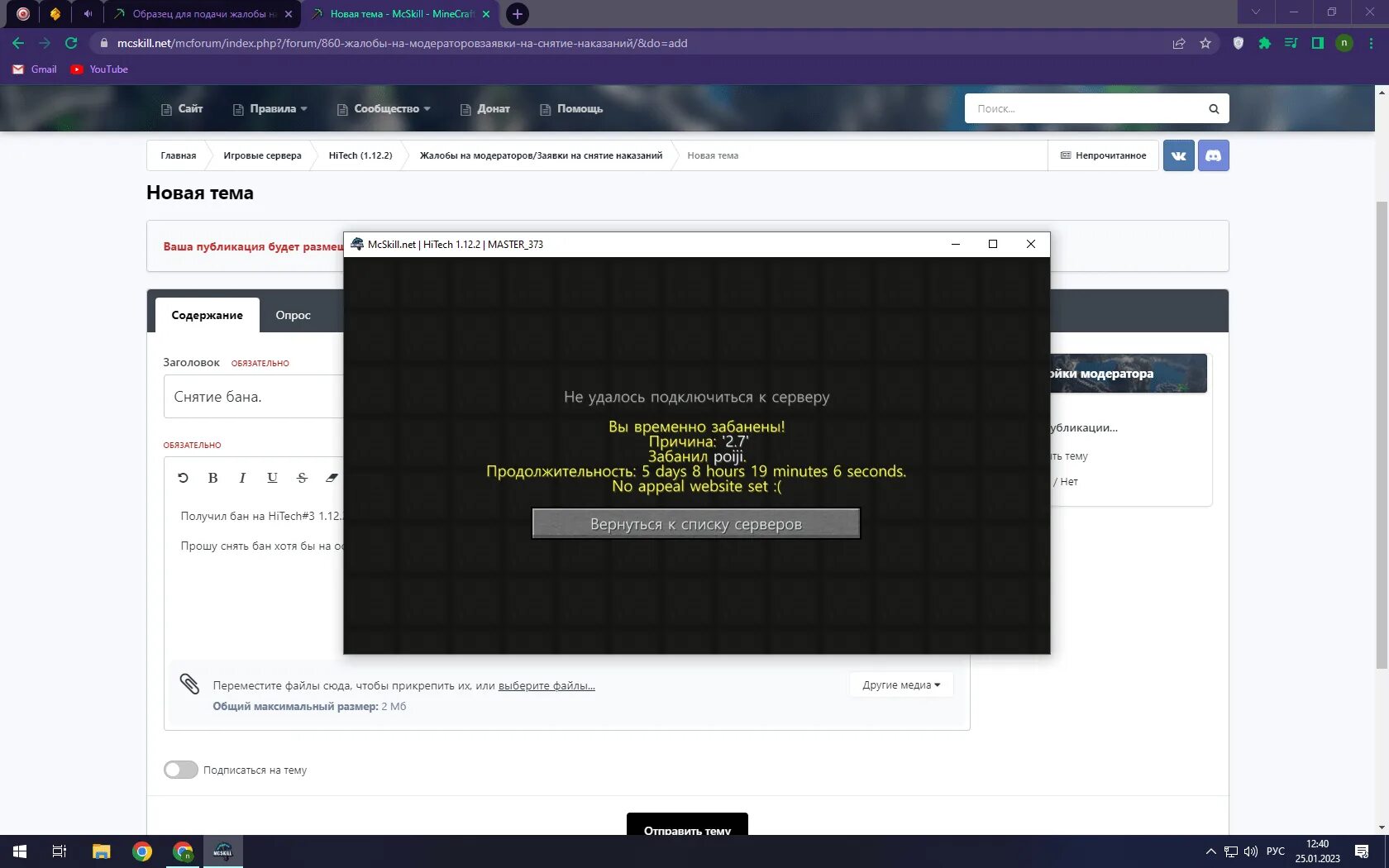
Task: Bookmark this page with the star icon
Action: (x=1205, y=43)
